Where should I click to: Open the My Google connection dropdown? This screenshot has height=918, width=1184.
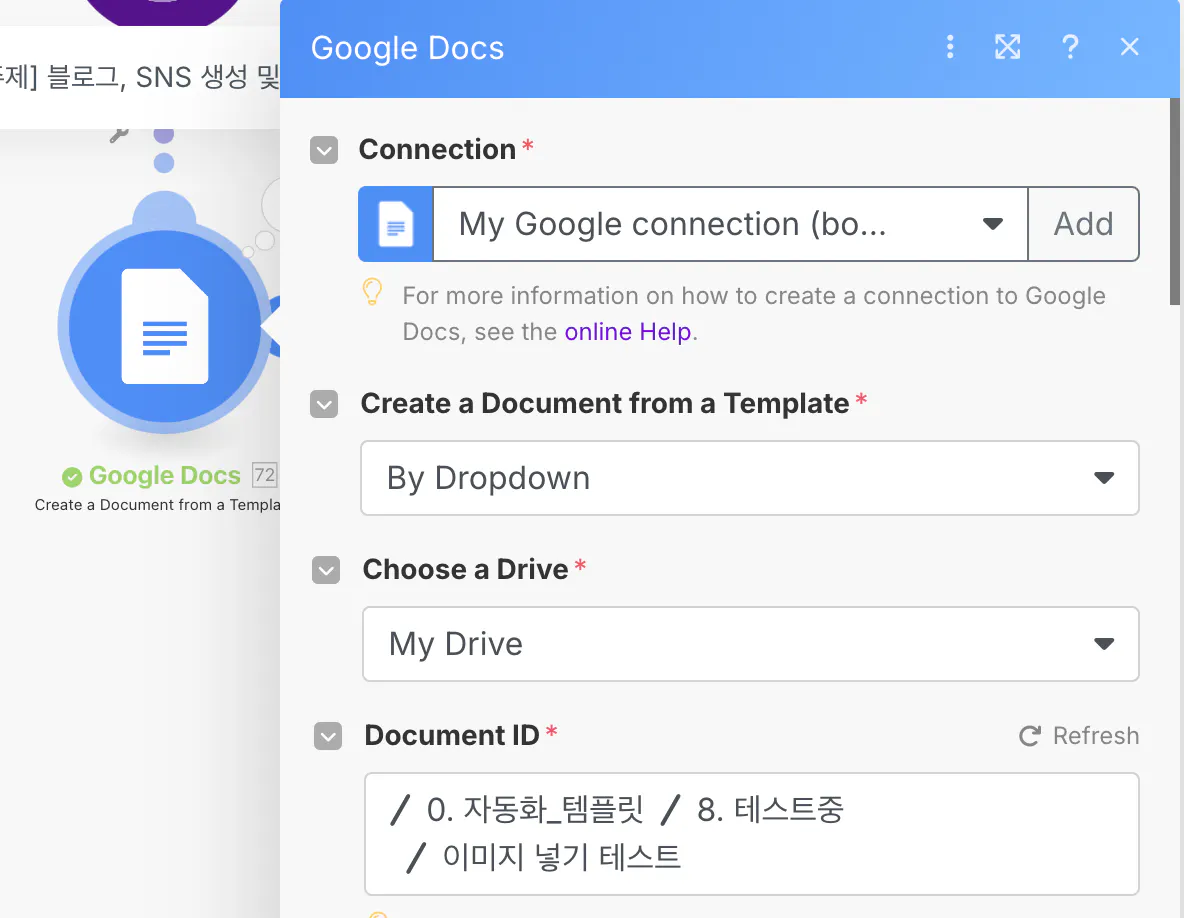730,224
